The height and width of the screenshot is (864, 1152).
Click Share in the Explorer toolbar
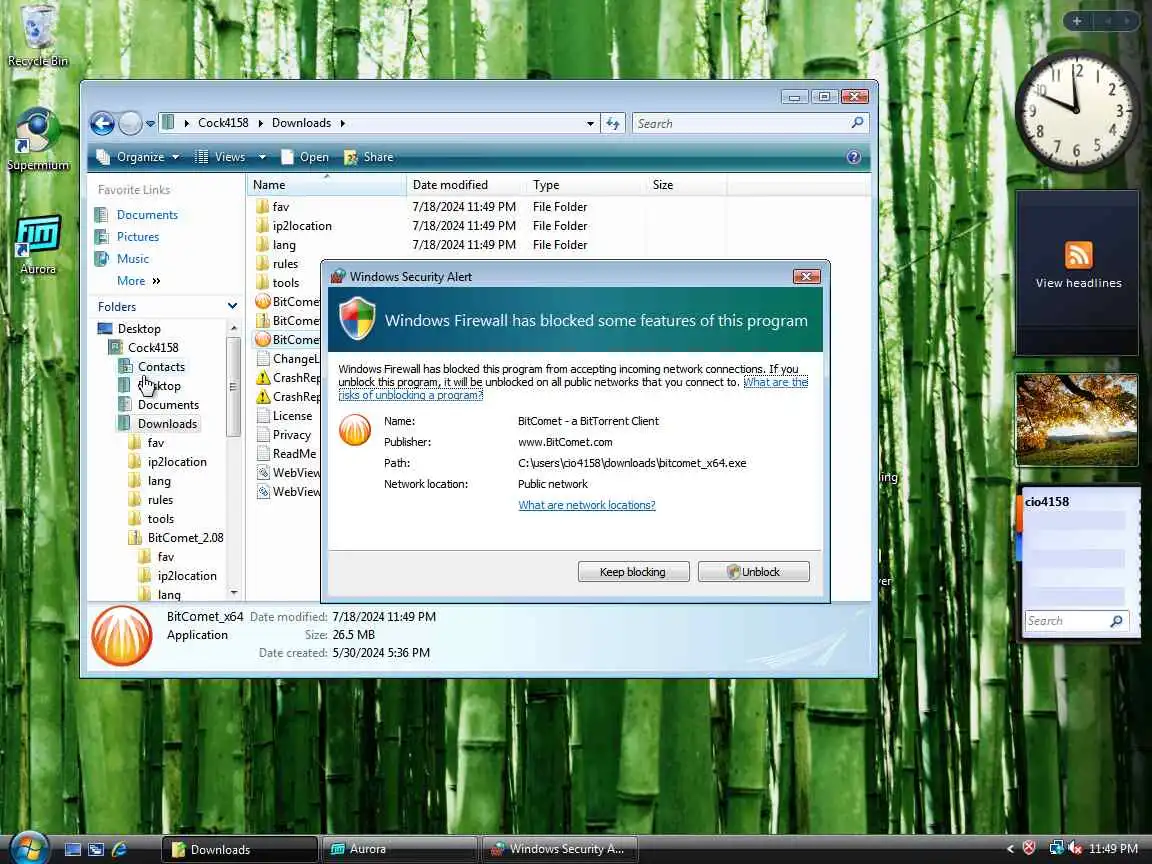(x=369, y=157)
